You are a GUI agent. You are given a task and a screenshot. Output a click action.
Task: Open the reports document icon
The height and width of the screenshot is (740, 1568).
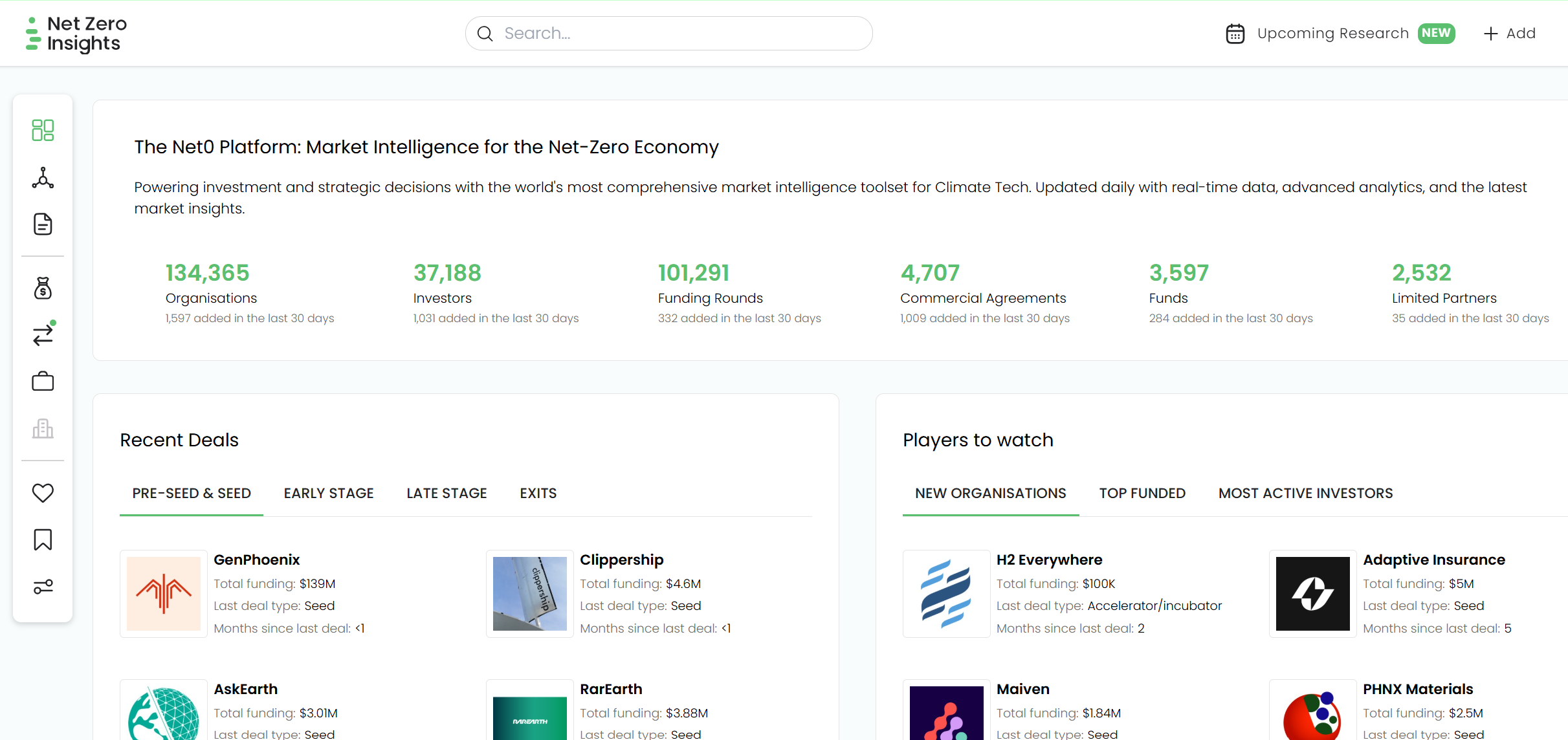[43, 224]
